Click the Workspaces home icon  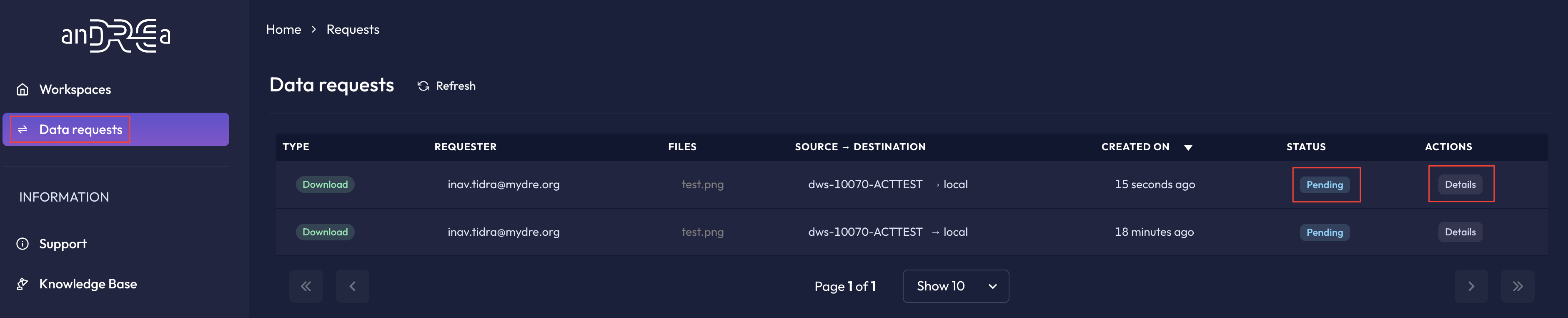pos(23,90)
